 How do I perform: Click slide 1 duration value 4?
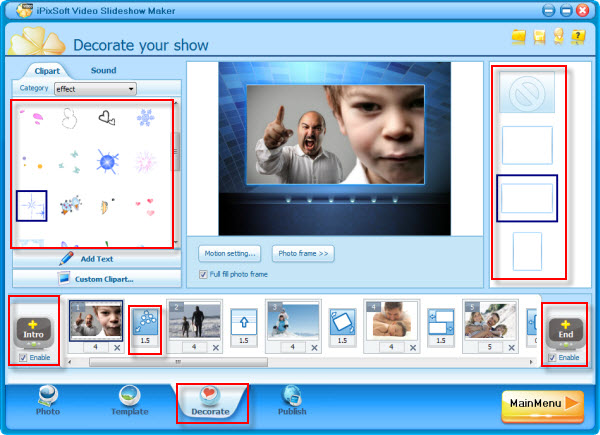[x=96, y=347]
